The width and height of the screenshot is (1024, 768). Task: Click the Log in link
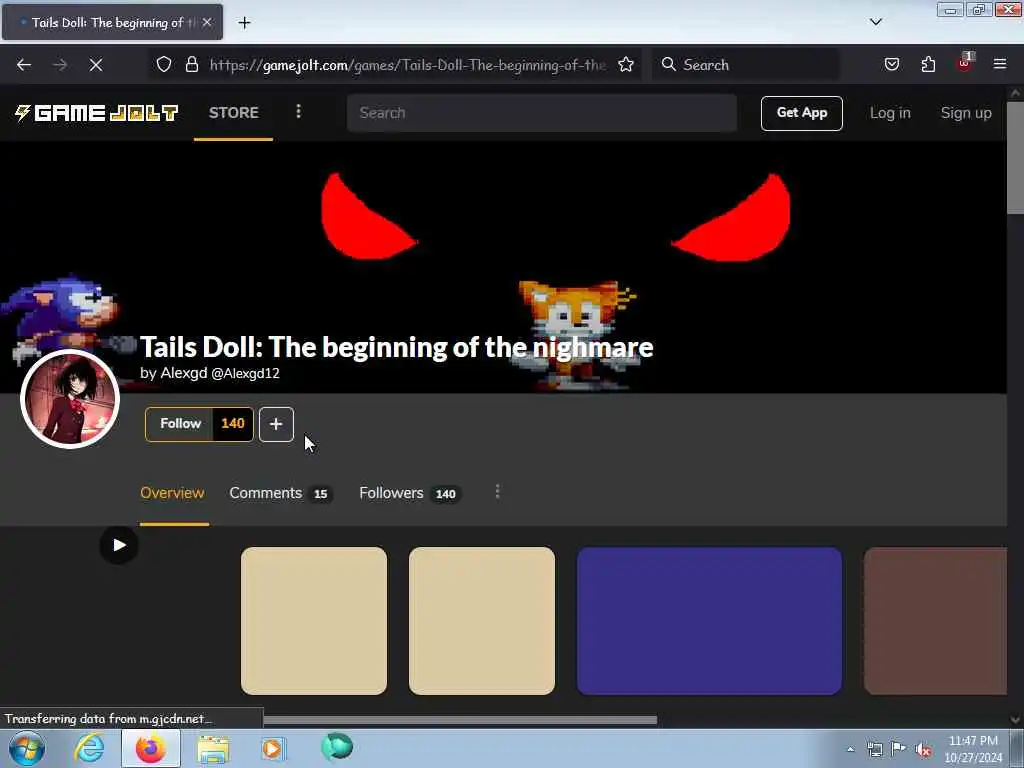click(x=889, y=113)
